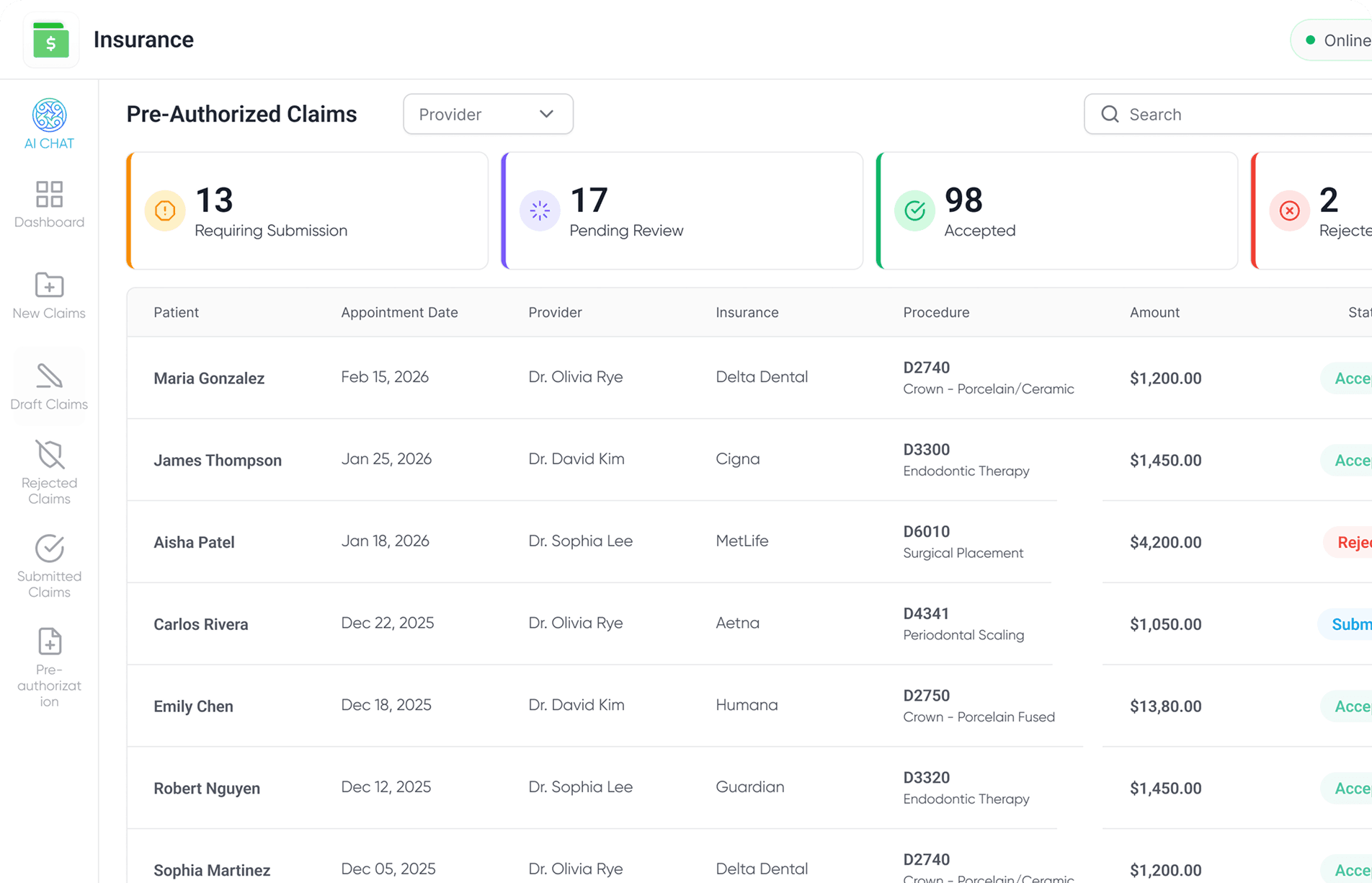This screenshot has width=1372, height=883.
Task: Open the AI Chat sidebar icon
Action: coord(49,116)
